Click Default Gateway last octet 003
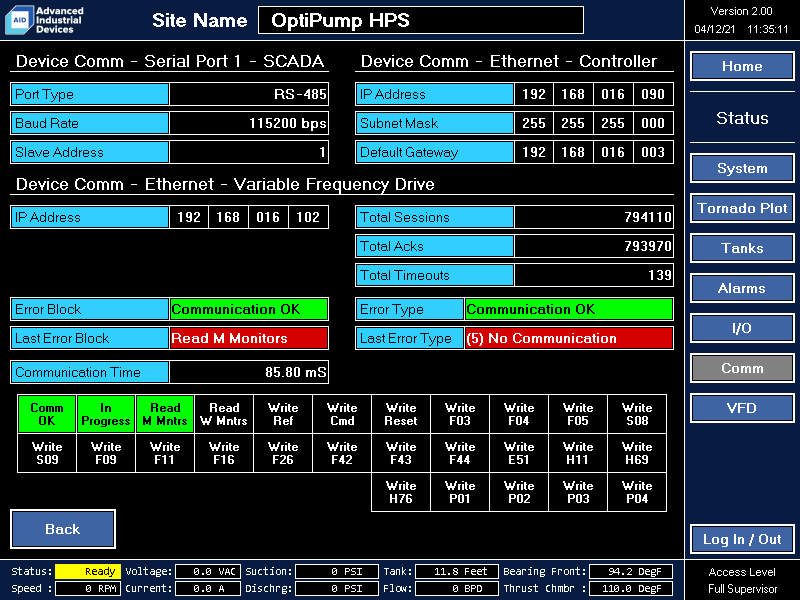 pos(653,153)
